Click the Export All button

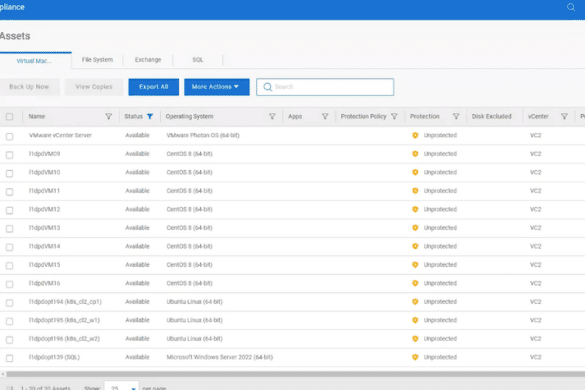pyautogui.click(x=154, y=87)
